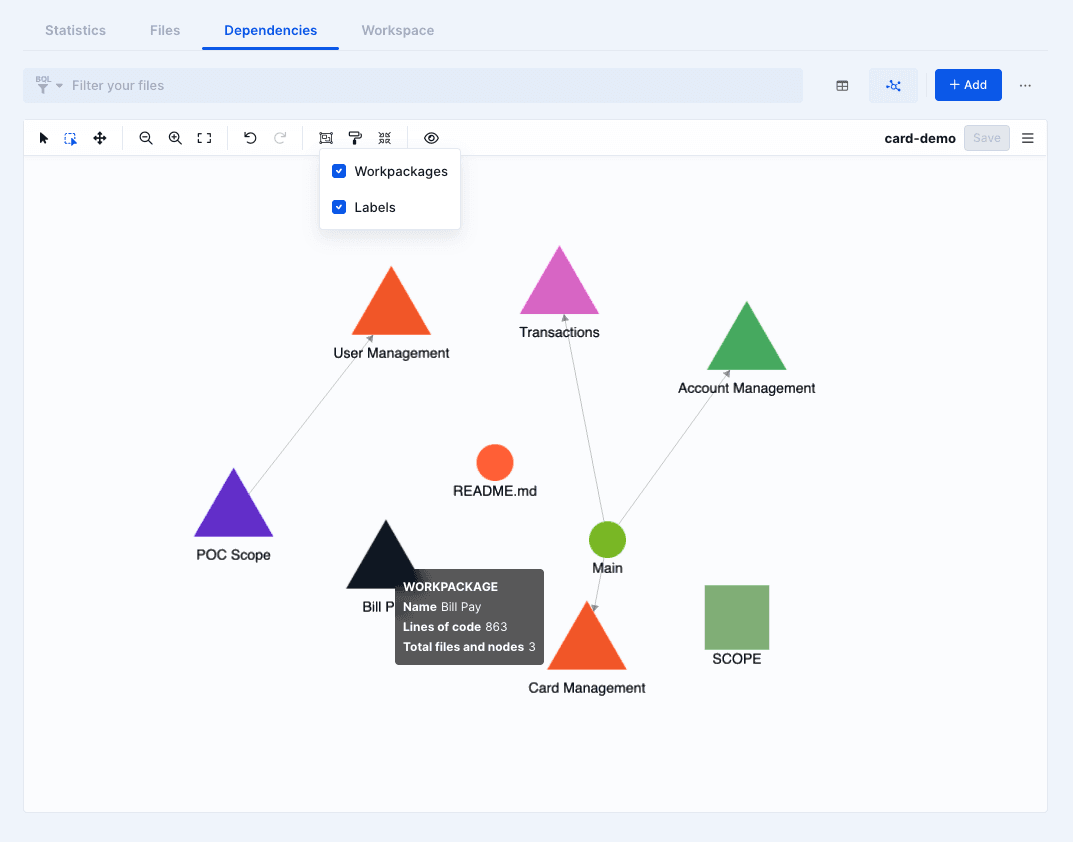Select the pointer arrow tool
The width and height of the screenshot is (1073, 842).
point(44,138)
